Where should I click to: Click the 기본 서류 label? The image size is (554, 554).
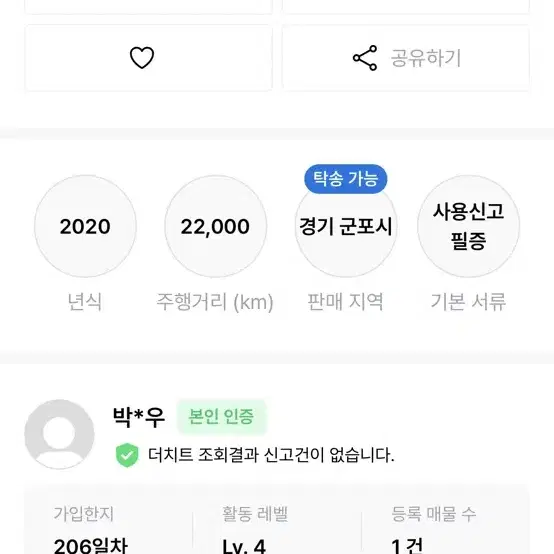468,302
